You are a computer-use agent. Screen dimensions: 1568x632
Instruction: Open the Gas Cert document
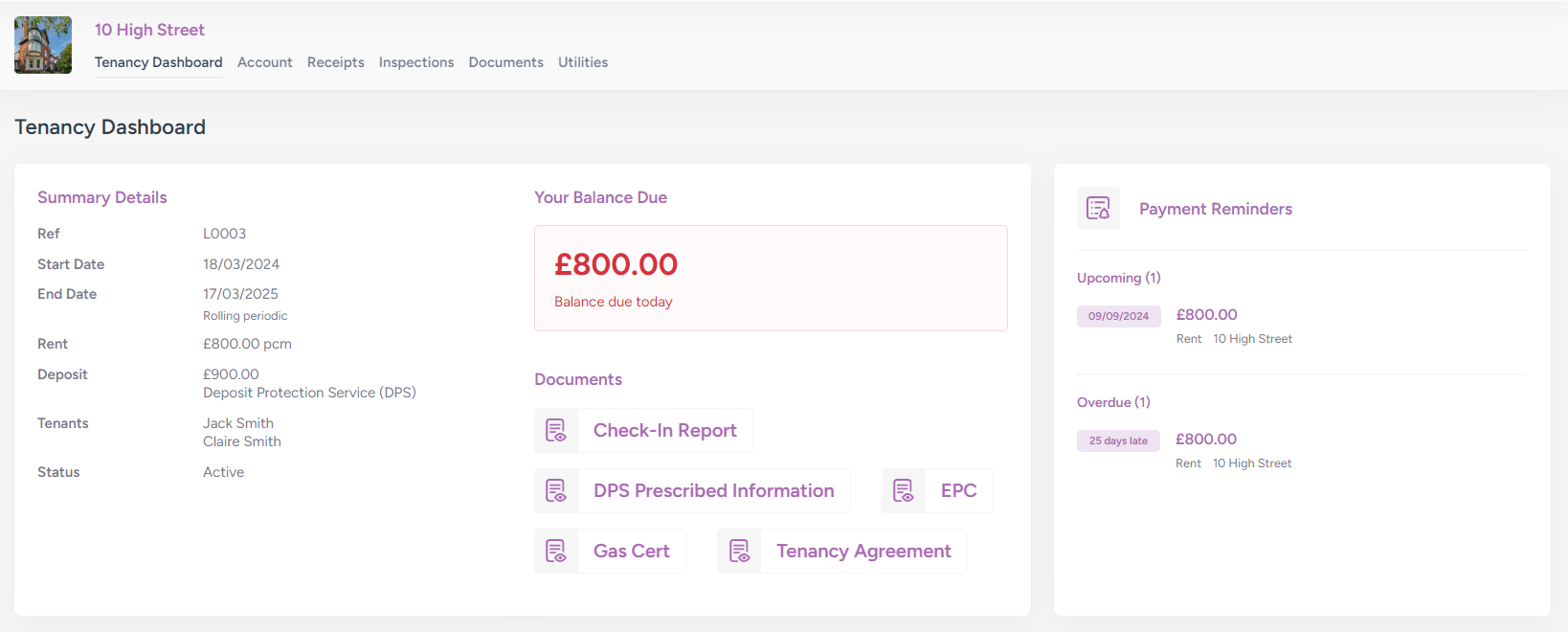click(631, 552)
